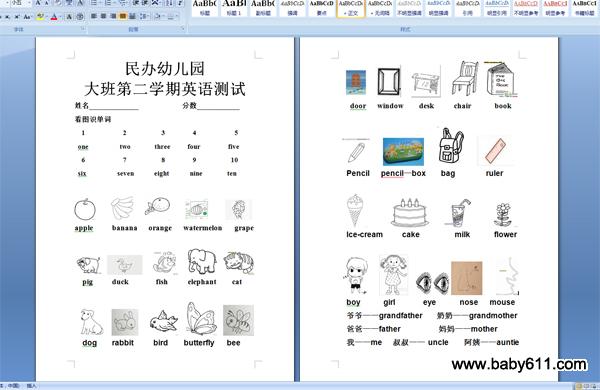Expand the borders dropdown arrow
Viewport: 600px width, 390px height.
176,16
